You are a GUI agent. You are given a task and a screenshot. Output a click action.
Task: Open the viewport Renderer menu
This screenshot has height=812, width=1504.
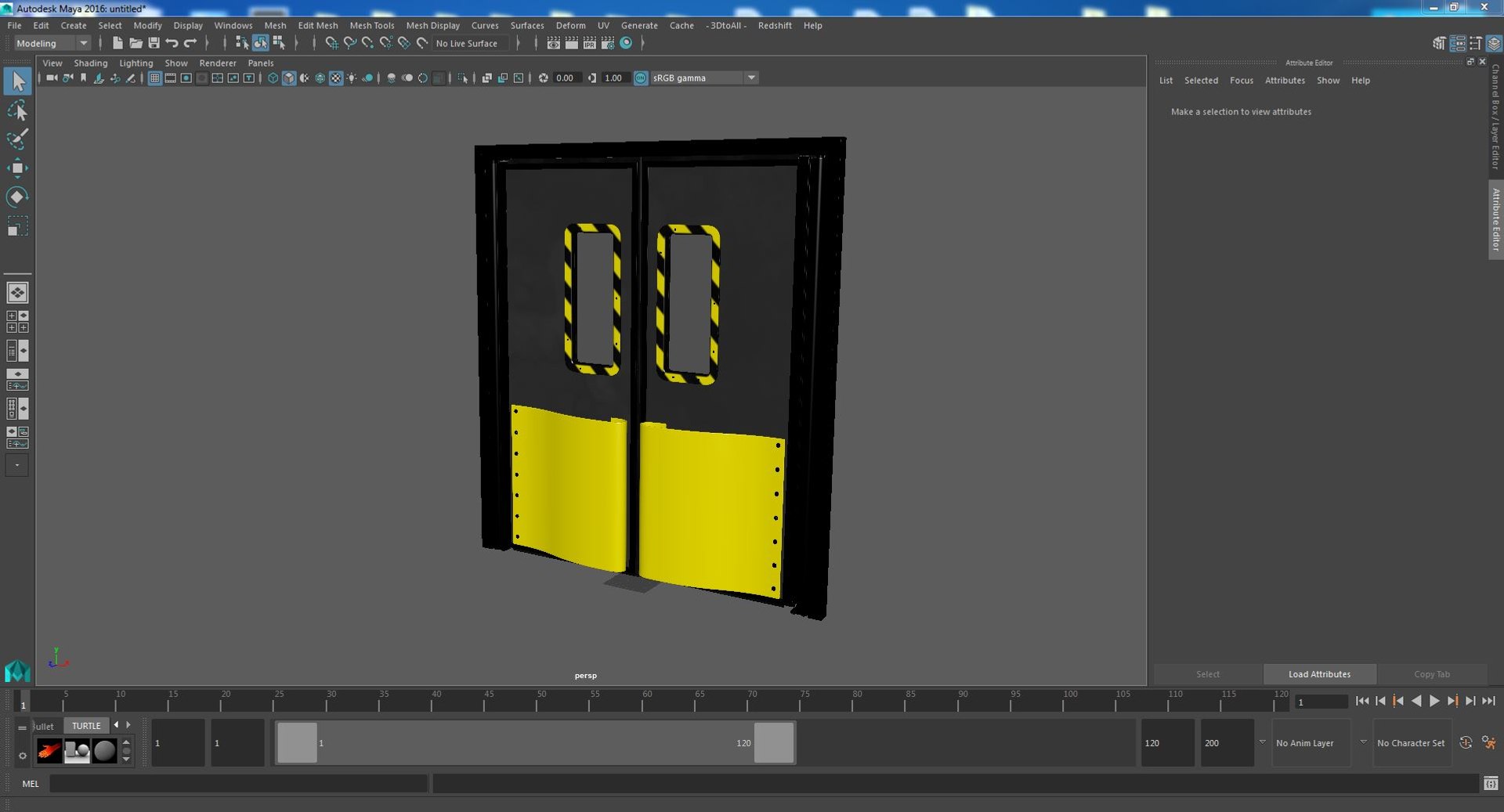tap(218, 63)
